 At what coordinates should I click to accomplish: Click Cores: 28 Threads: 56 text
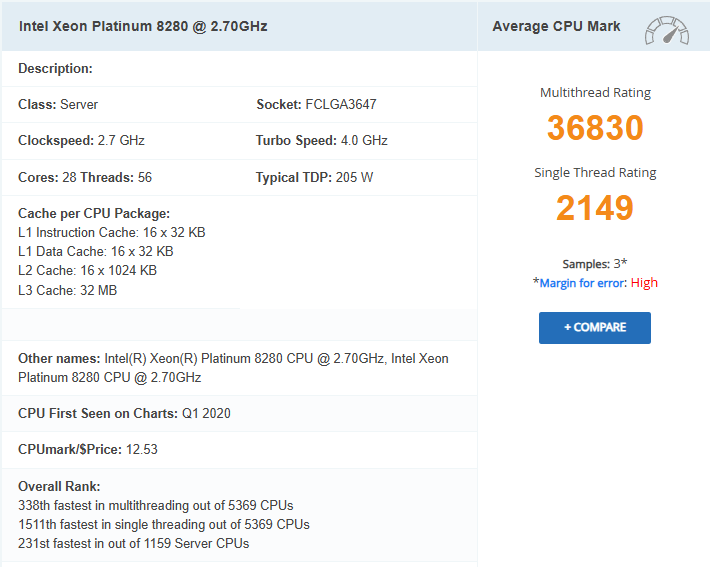coord(85,177)
